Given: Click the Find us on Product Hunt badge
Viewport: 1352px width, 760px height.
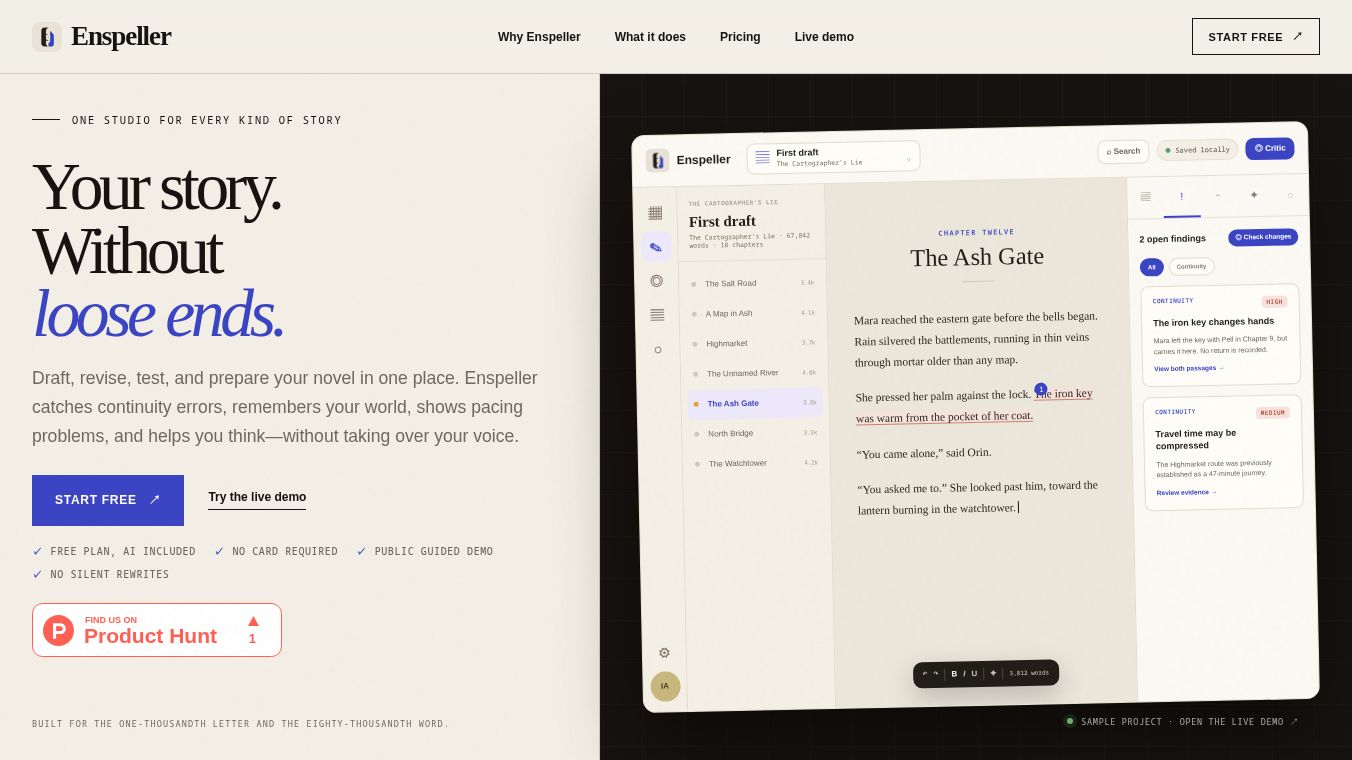Looking at the screenshot, I should click(157, 630).
